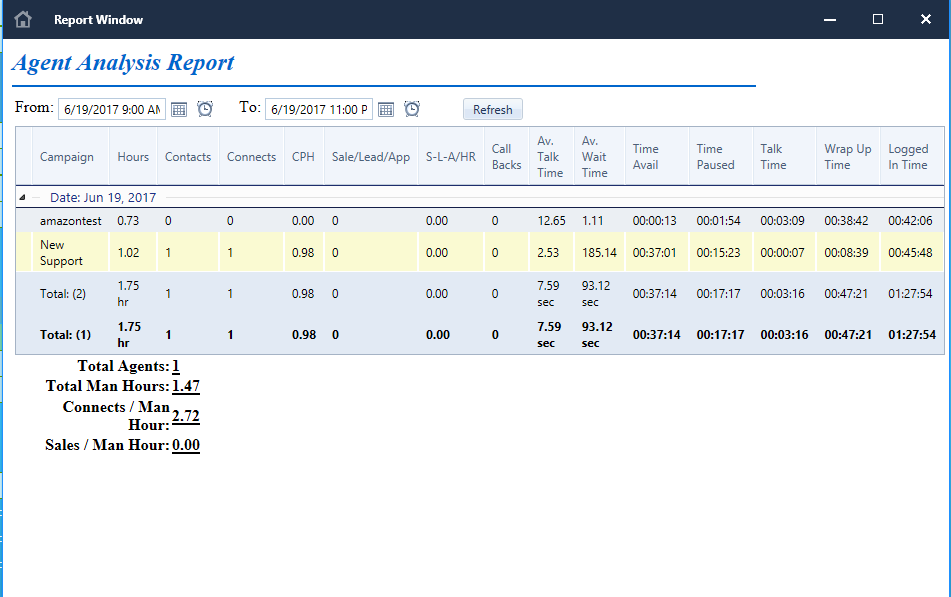Sort by Contacts column header
The image size is (951, 597).
188,157
